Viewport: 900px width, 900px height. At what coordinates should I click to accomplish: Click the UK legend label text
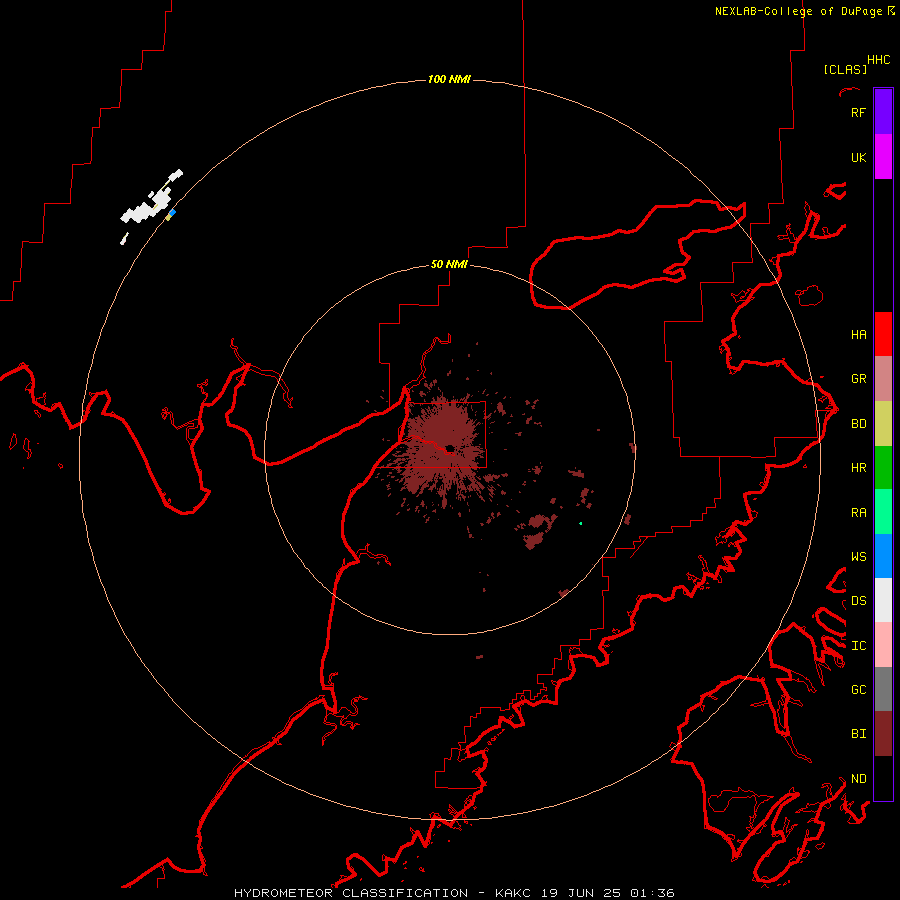point(858,157)
